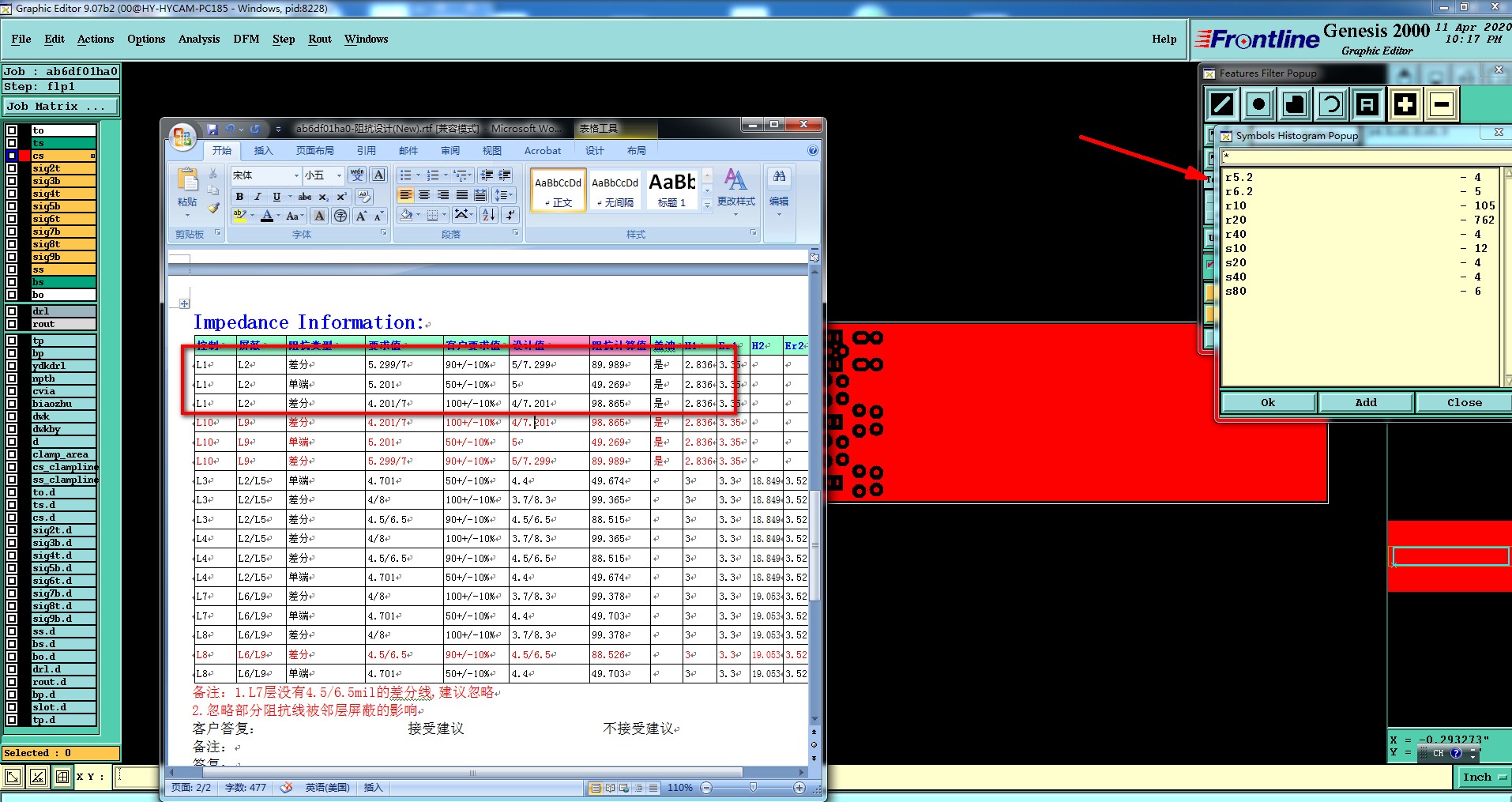Open the font size dropdown 小五

[339, 175]
